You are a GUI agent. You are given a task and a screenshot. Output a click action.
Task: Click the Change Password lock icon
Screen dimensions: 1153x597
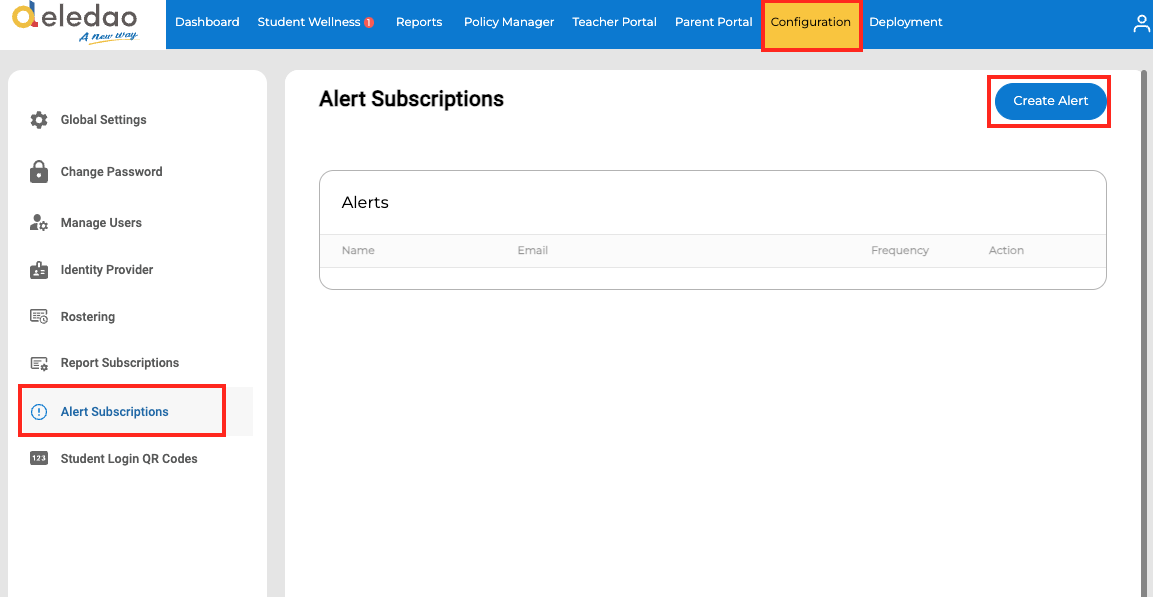coord(39,171)
